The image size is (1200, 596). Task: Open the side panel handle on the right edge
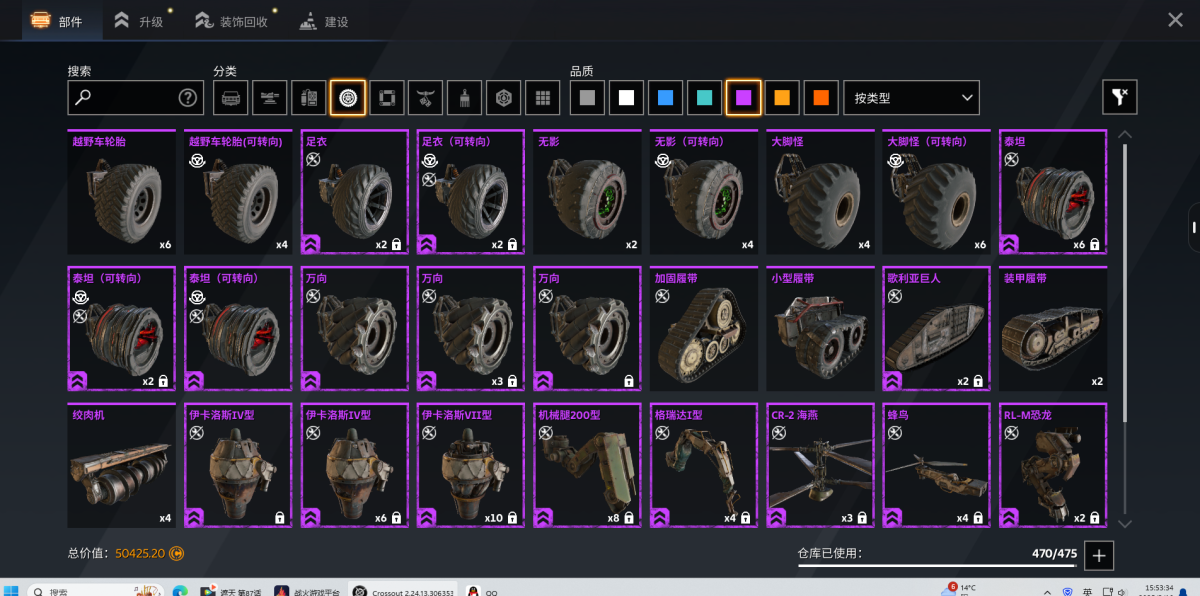(x=1193, y=228)
